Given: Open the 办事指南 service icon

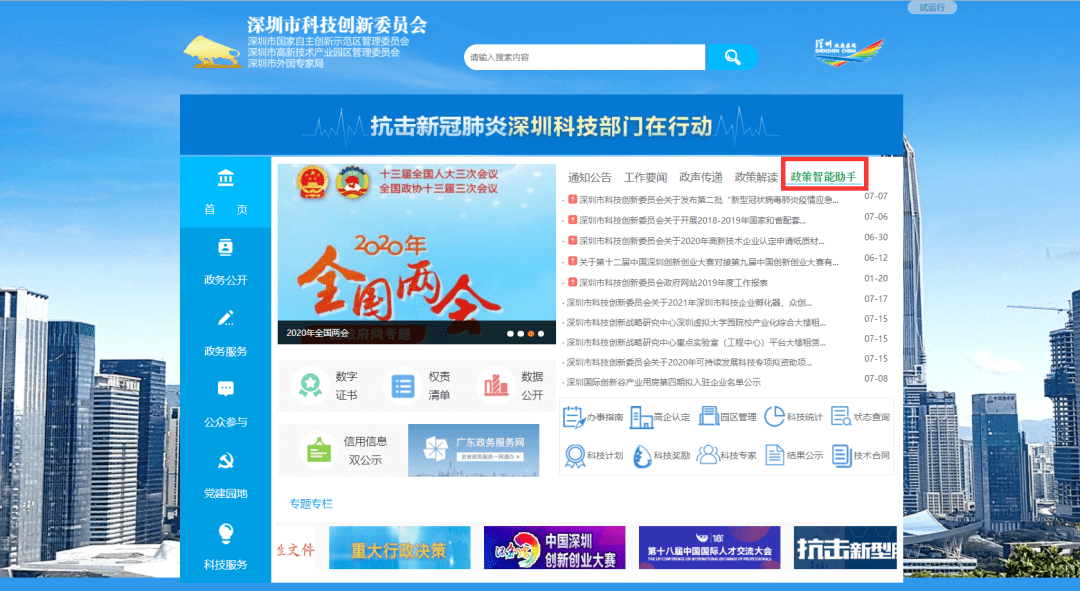Looking at the screenshot, I should [x=575, y=416].
